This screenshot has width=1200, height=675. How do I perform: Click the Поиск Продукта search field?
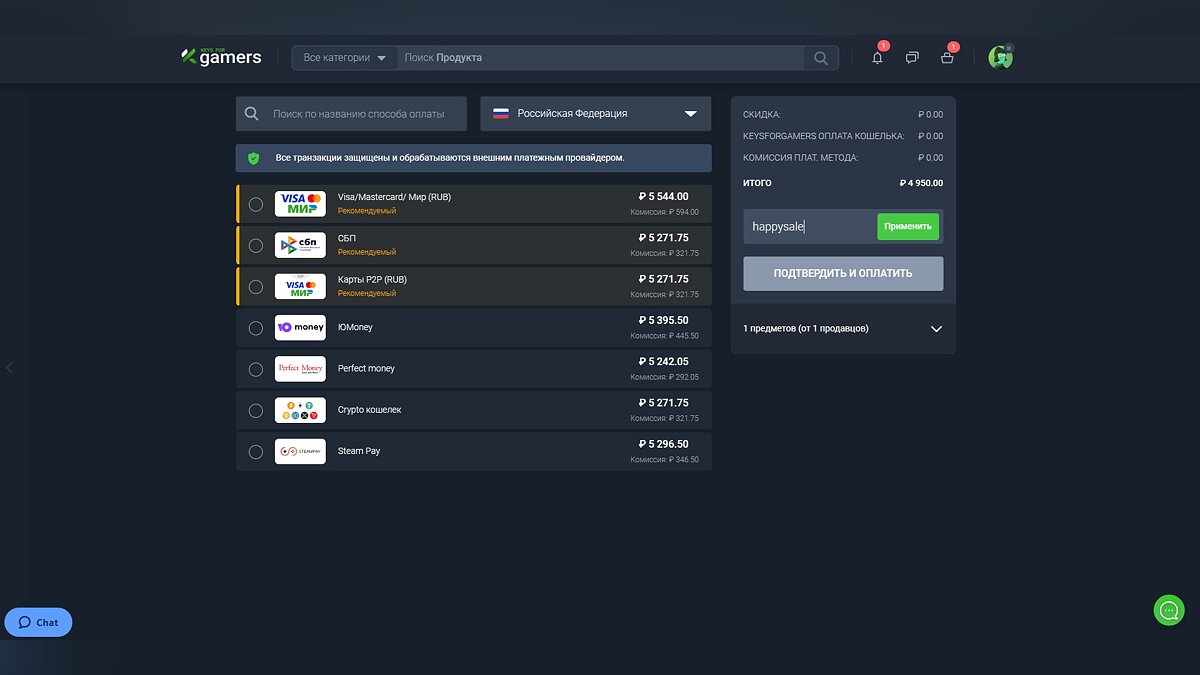click(x=600, y=58)
